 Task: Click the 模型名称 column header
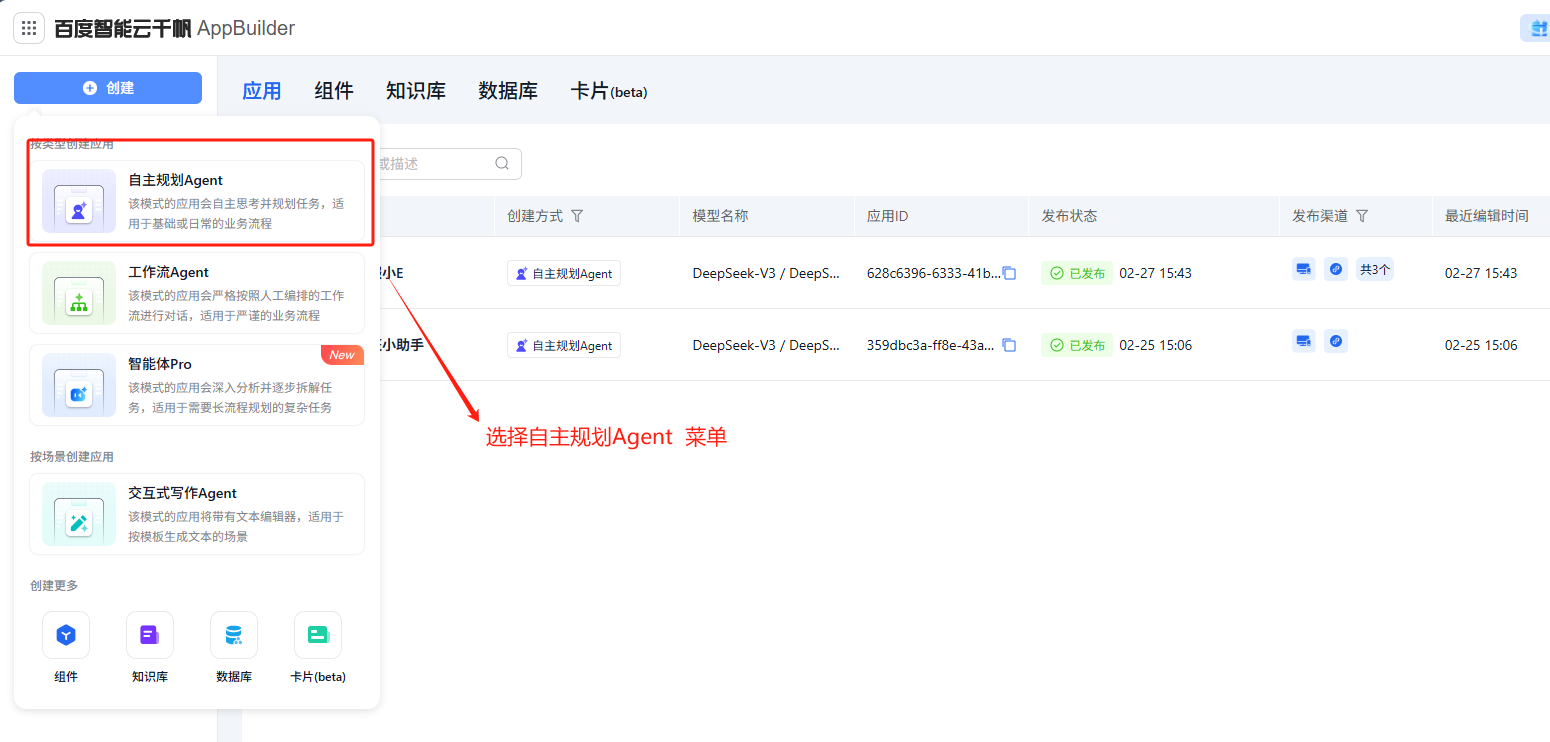[720, 216]
